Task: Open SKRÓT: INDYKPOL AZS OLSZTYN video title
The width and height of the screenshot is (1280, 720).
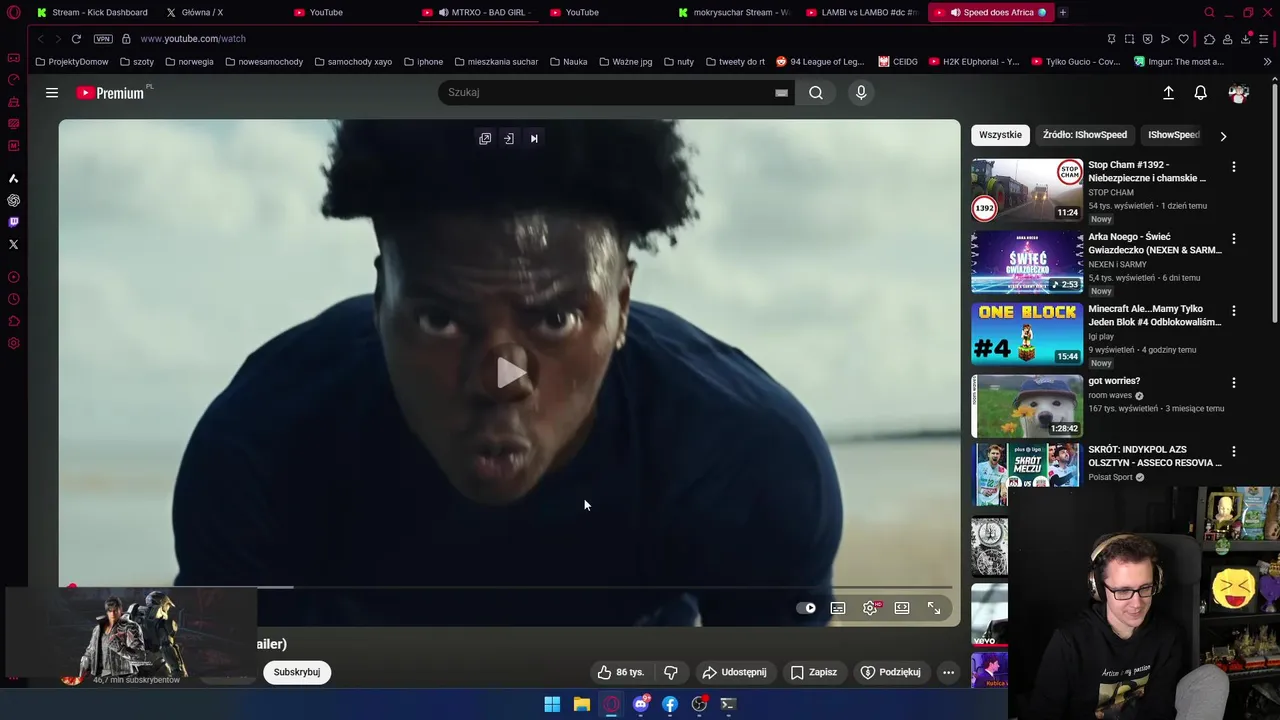Action: click(x=1154, y=456)
